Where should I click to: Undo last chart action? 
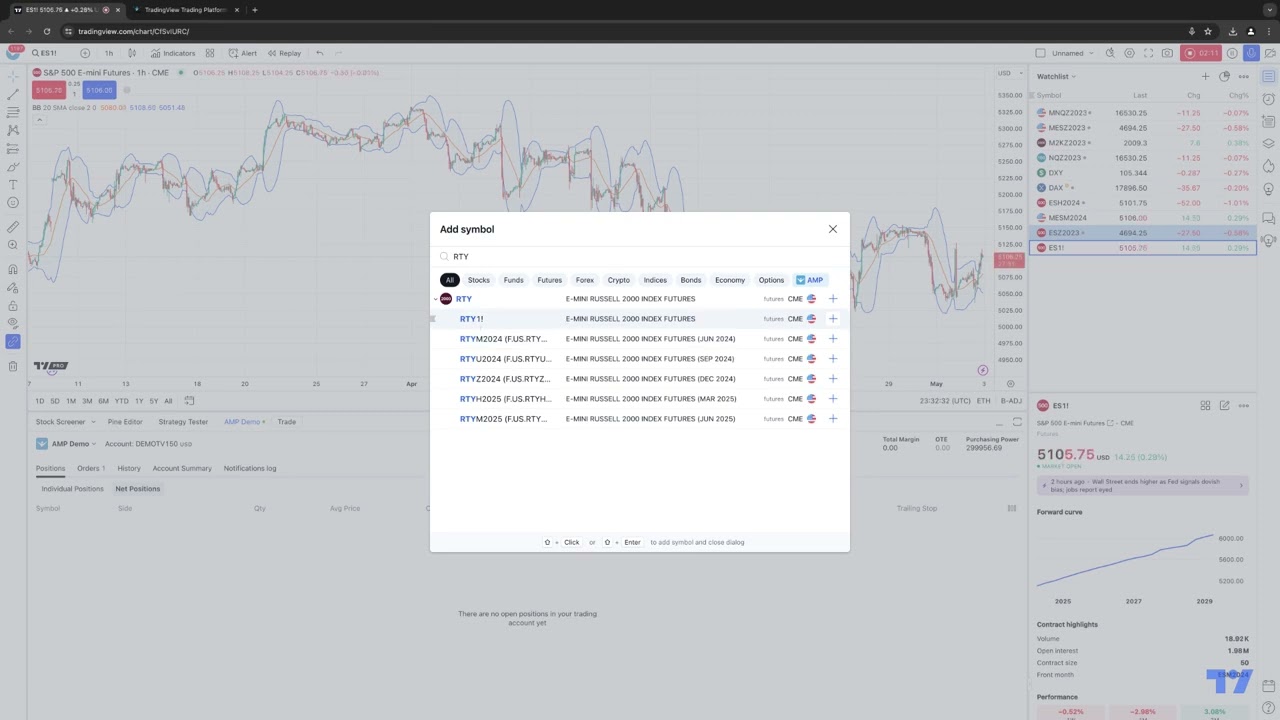point(319,53)
